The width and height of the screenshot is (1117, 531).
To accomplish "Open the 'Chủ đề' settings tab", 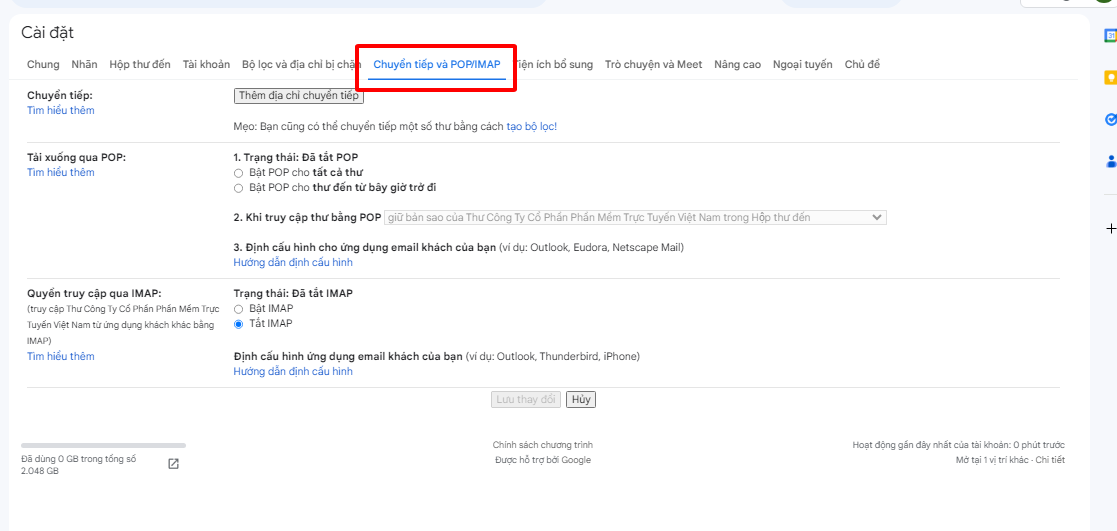I will 862,65.
